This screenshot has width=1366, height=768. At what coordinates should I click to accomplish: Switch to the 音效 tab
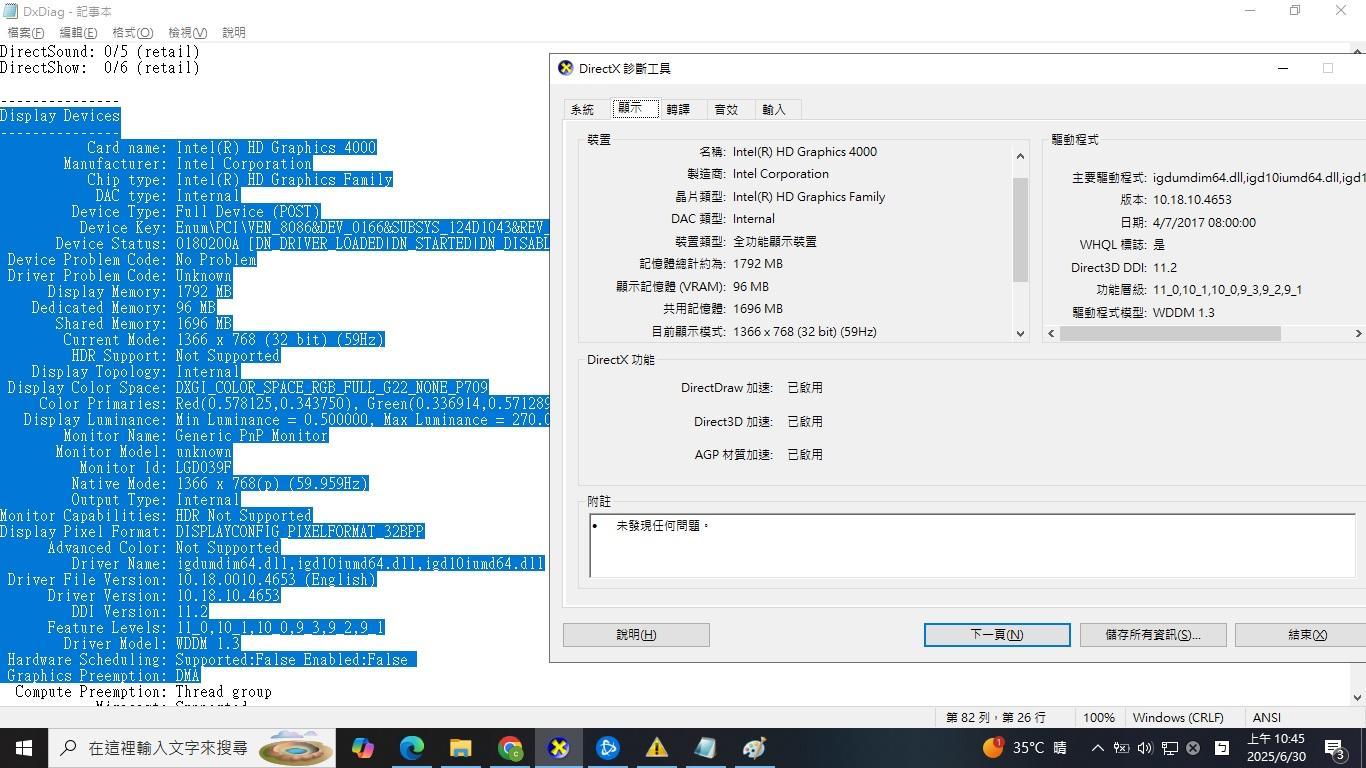(726, 110)
